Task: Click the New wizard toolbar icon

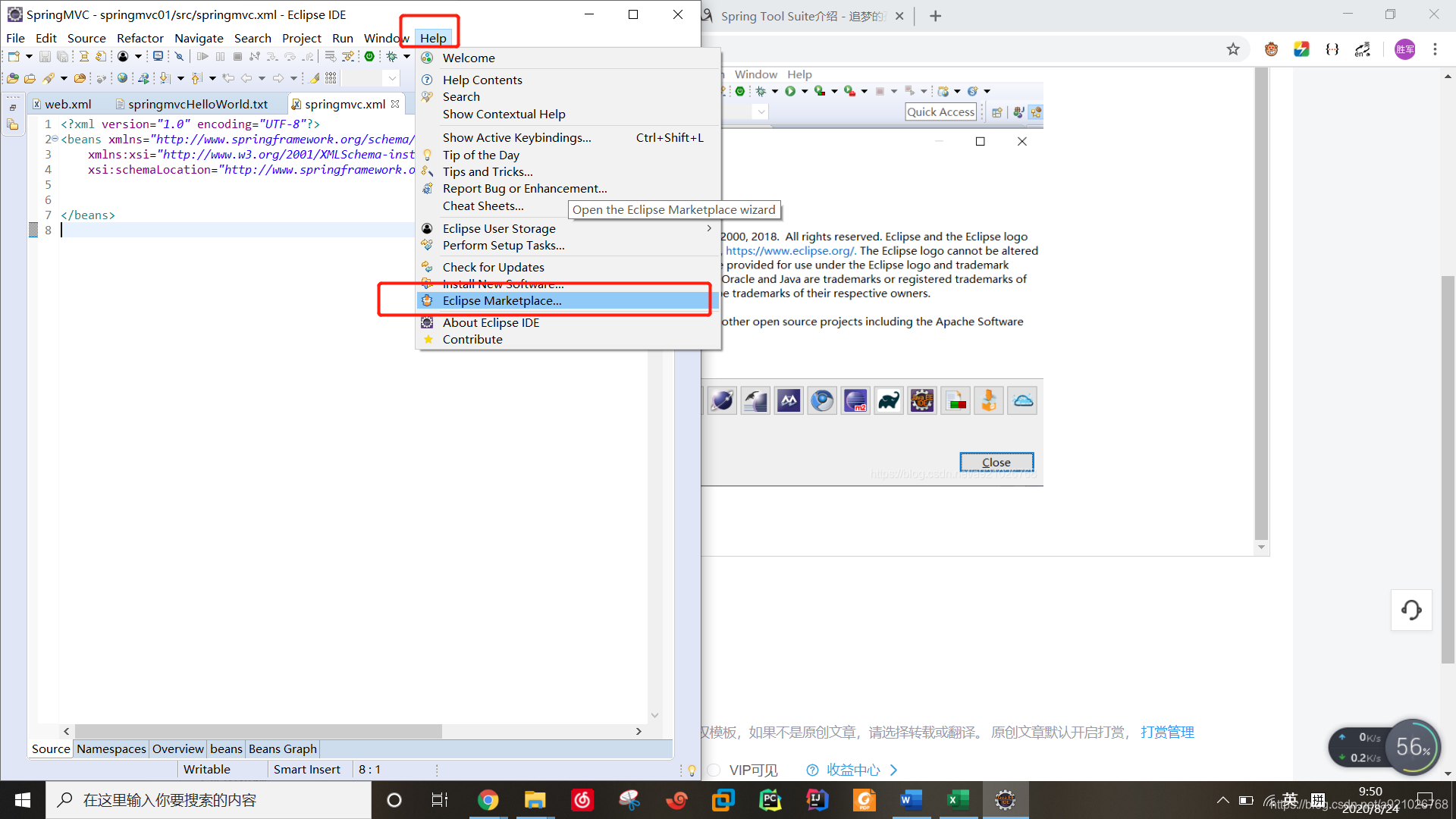Action: point(14,57)
